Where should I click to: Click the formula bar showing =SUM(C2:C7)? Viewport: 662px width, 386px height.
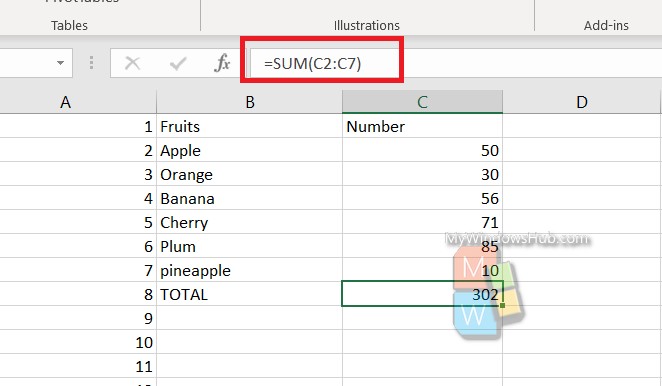click(456, 63)
